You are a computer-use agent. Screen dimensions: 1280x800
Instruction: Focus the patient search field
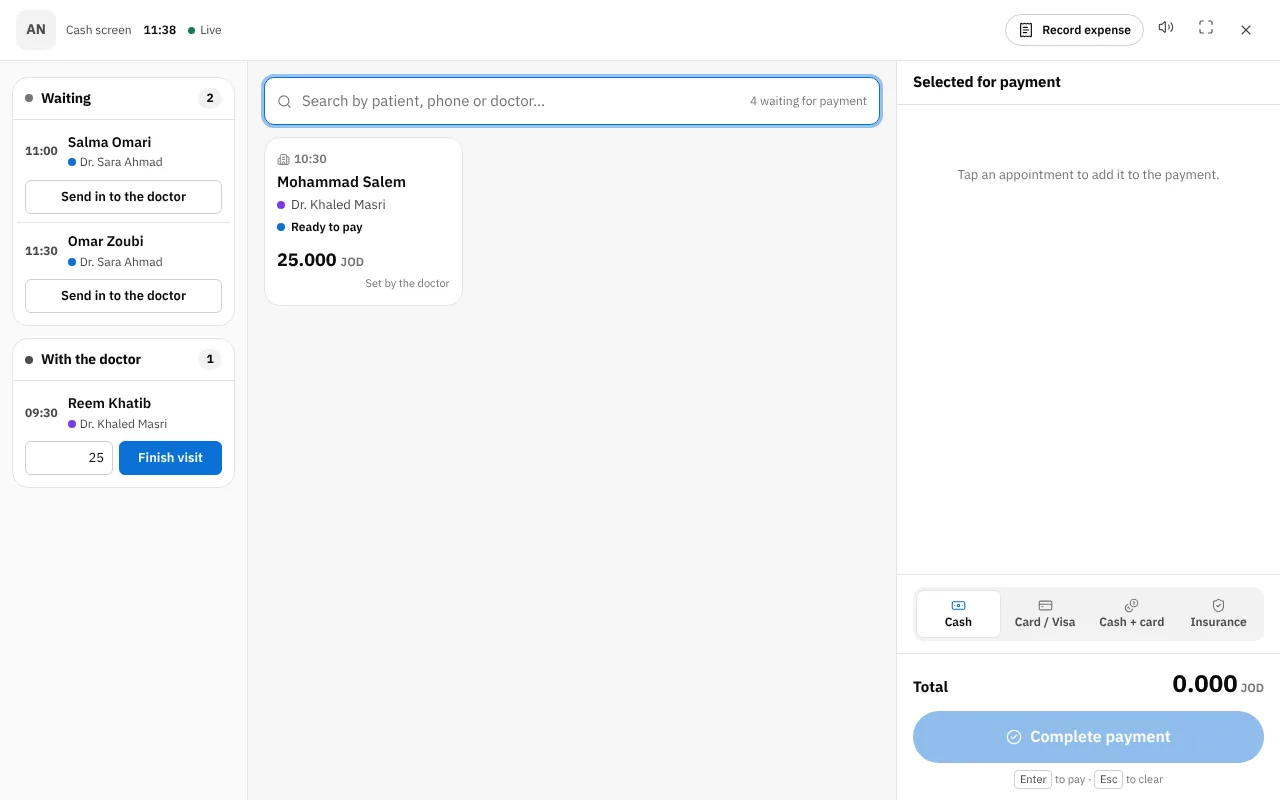[572, 101]
